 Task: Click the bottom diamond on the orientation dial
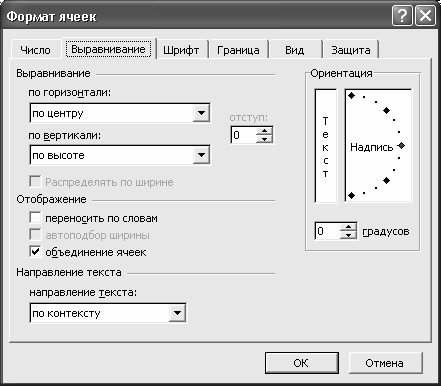352,195
